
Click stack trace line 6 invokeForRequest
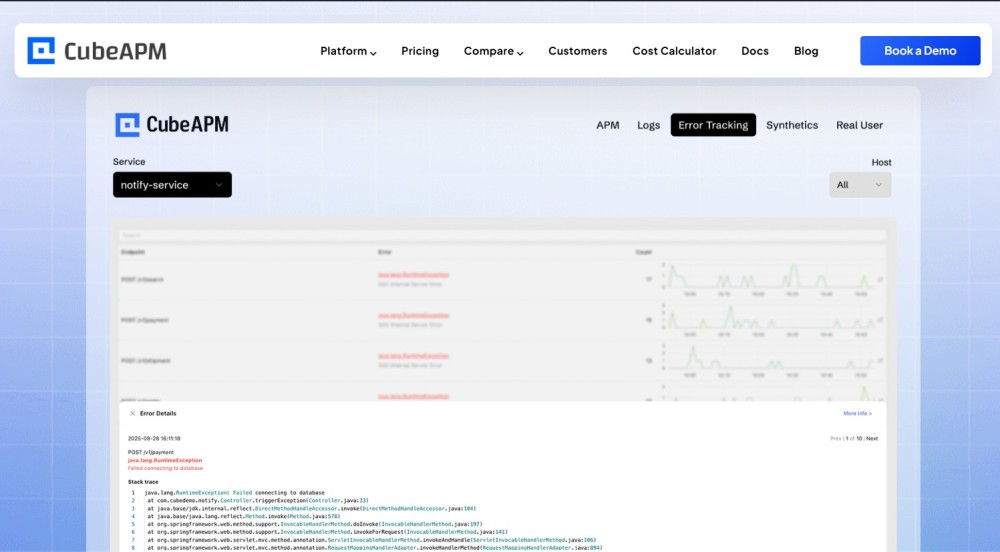tap(327, 532)
